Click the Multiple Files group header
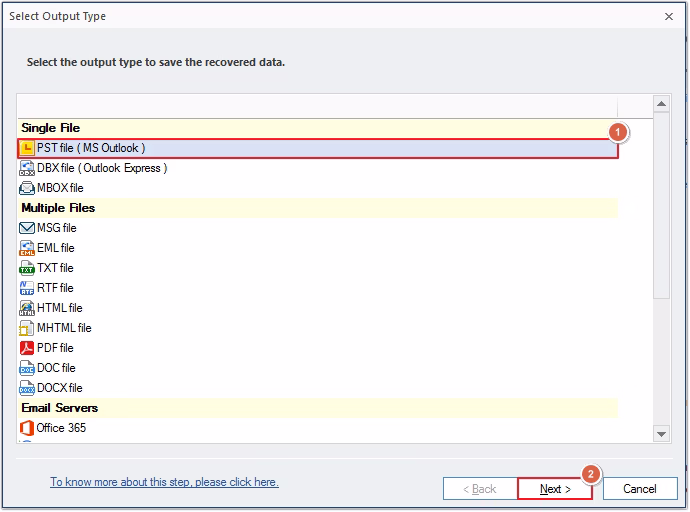The width and height of the screenshot is (690, 512). click(x=317, y=208)
